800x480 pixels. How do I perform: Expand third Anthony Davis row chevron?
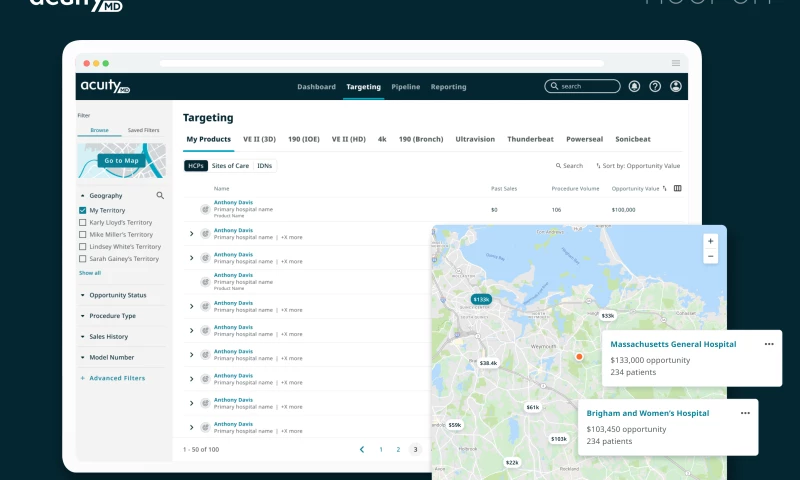click(192, 258)
